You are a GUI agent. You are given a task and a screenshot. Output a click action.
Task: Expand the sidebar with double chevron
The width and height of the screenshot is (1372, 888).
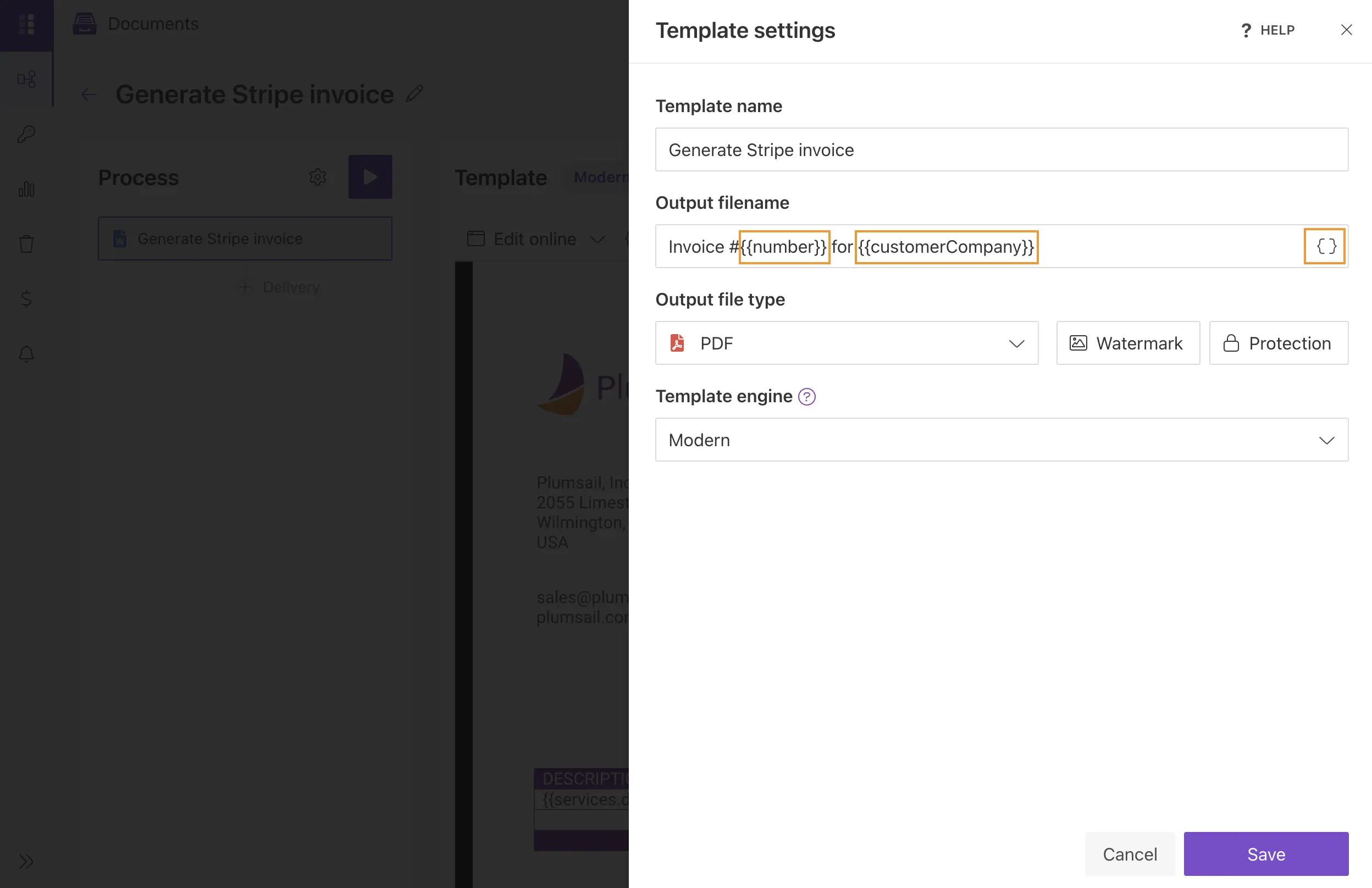(26, 862)
